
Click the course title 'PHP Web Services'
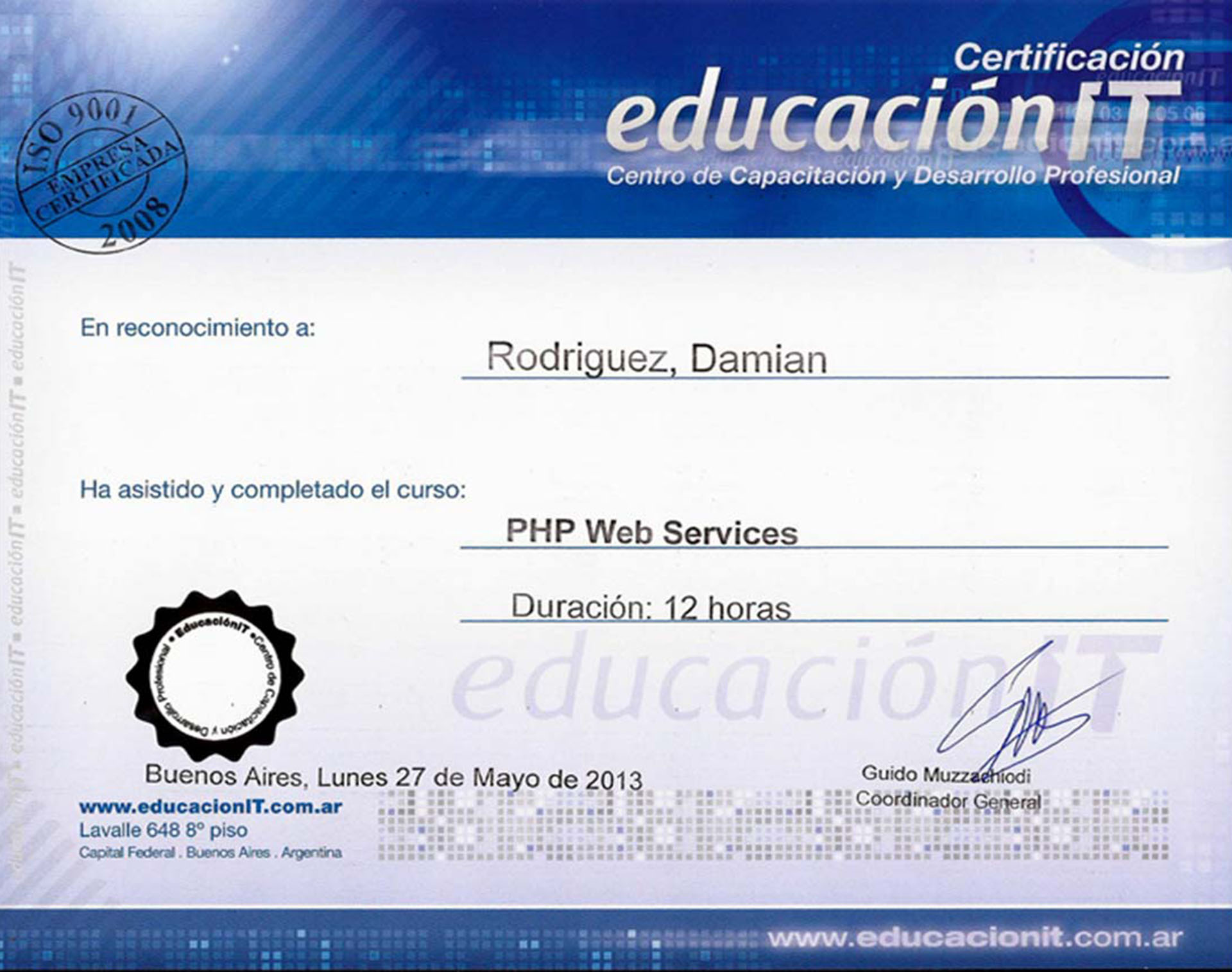click(651, 533)
